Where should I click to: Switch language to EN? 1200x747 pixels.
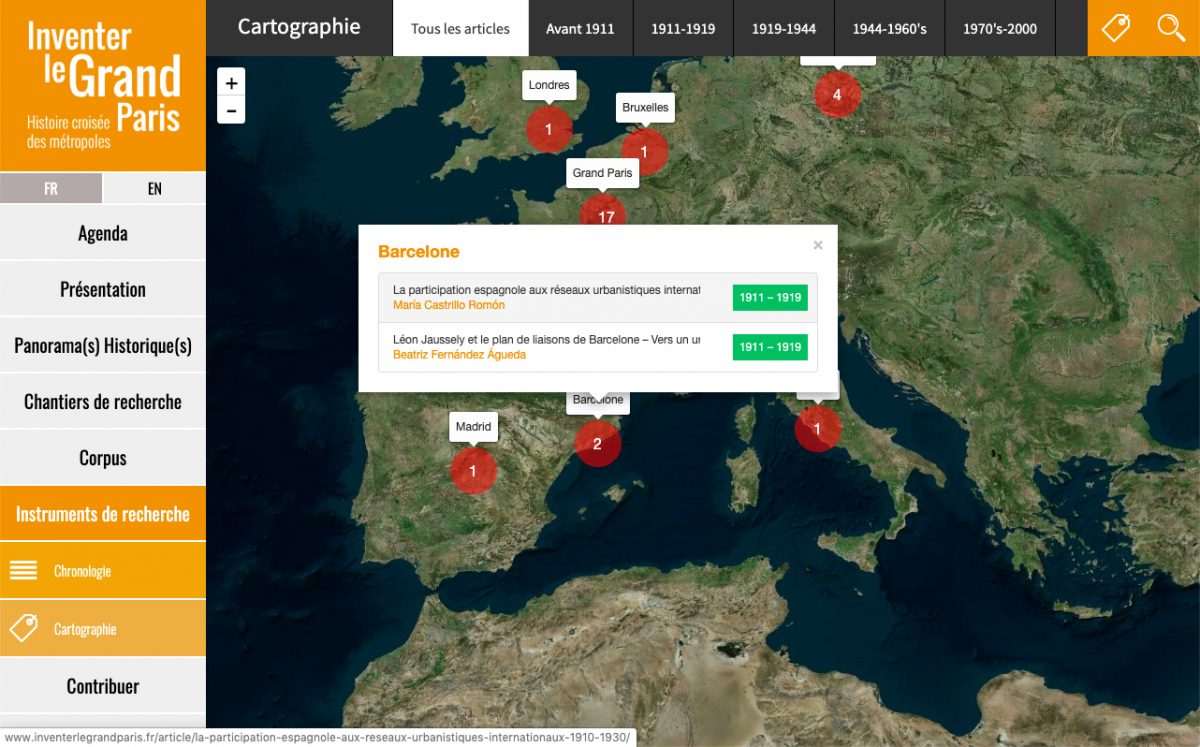[154, 188]
